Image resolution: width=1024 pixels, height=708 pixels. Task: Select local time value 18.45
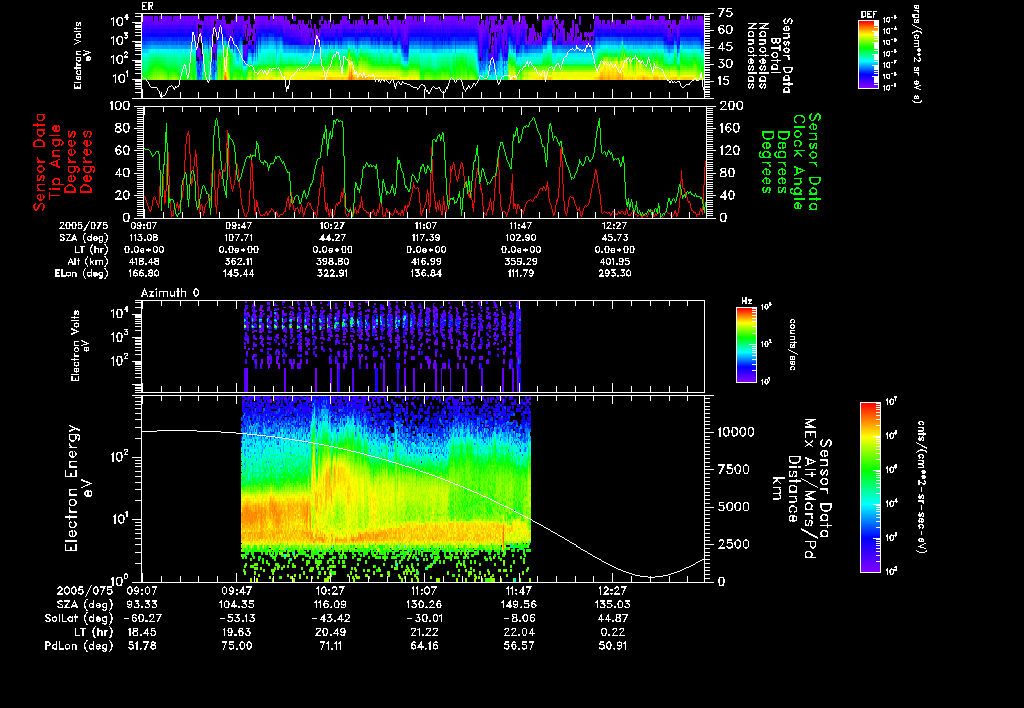(142, 632)
